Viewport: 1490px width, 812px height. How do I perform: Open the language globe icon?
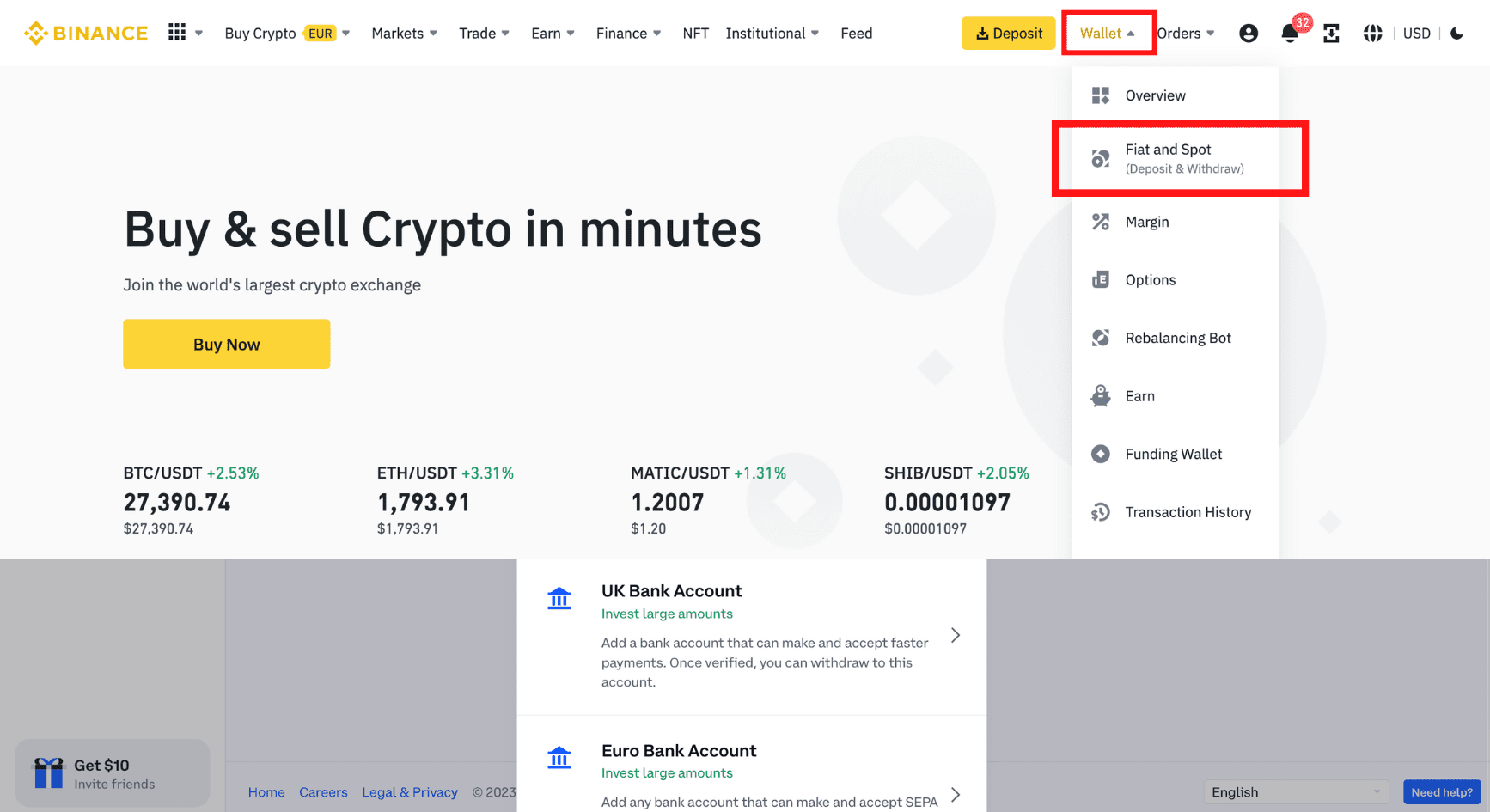1372,33
